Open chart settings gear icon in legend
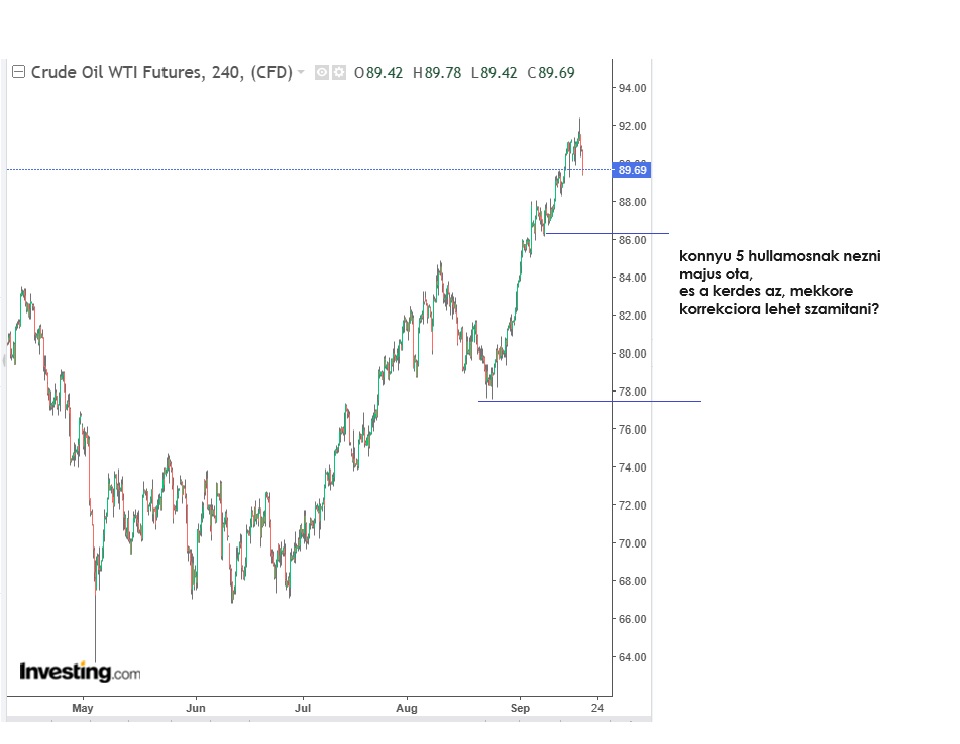The image size is (960, 744). pyautogui.click(x=339, y=72)
